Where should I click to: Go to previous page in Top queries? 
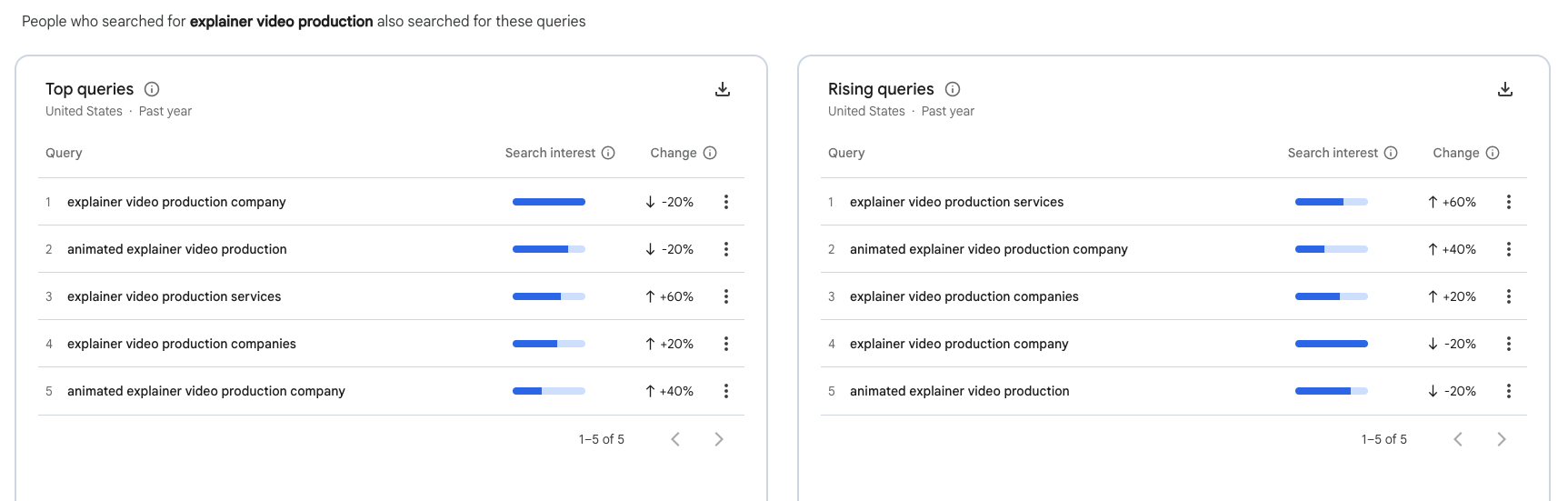[x=675, y=439]
